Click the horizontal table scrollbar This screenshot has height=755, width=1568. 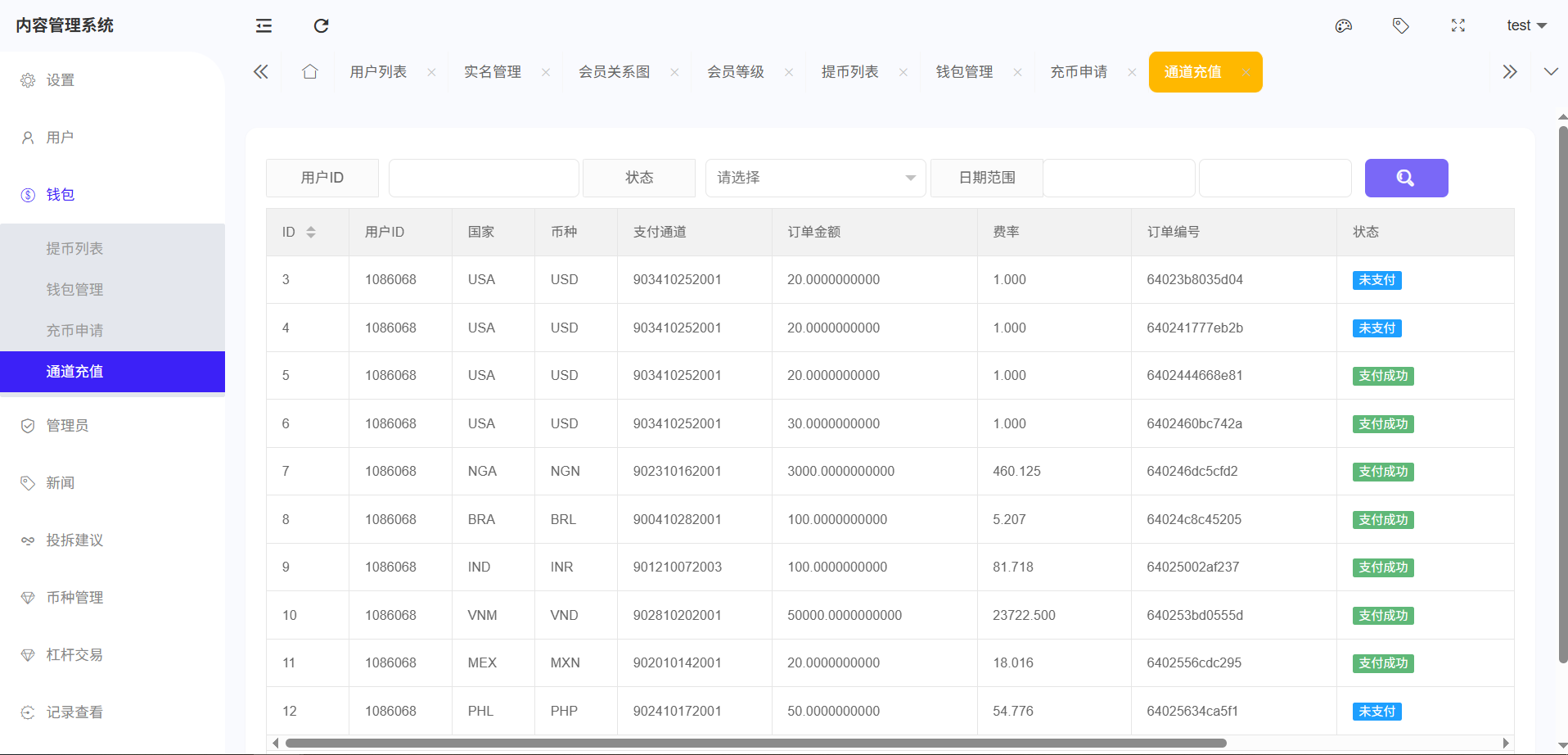click(x=755, y=743)
